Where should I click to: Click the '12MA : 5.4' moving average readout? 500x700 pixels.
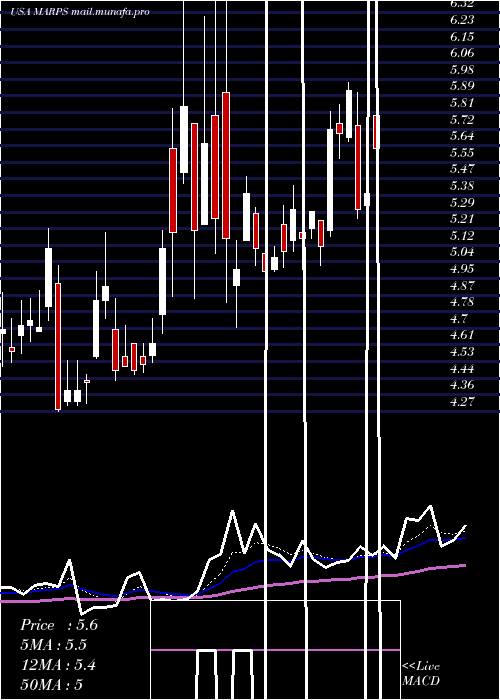(x=59, y=665)
